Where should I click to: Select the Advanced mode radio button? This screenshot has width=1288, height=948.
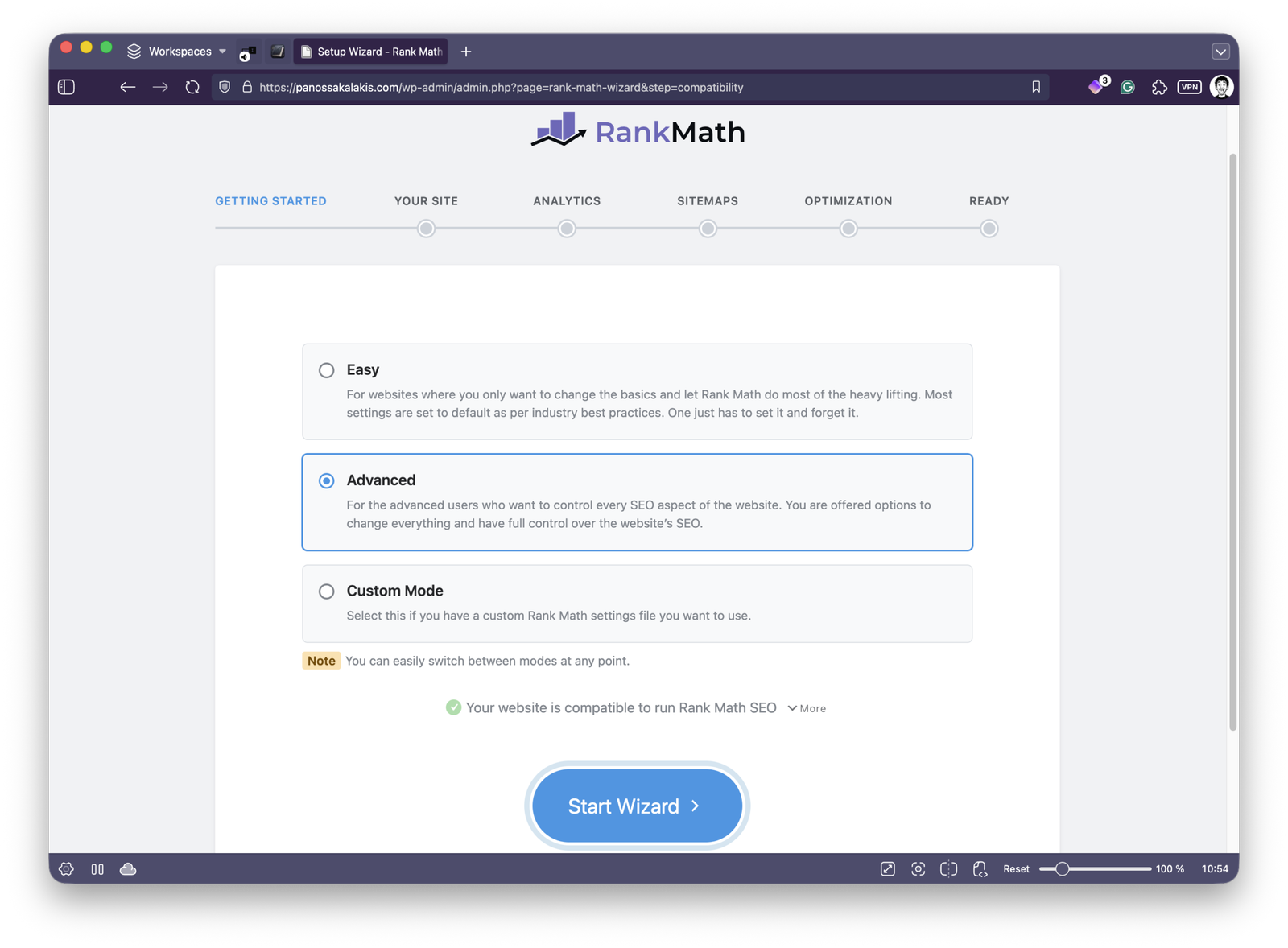[326, 480]
